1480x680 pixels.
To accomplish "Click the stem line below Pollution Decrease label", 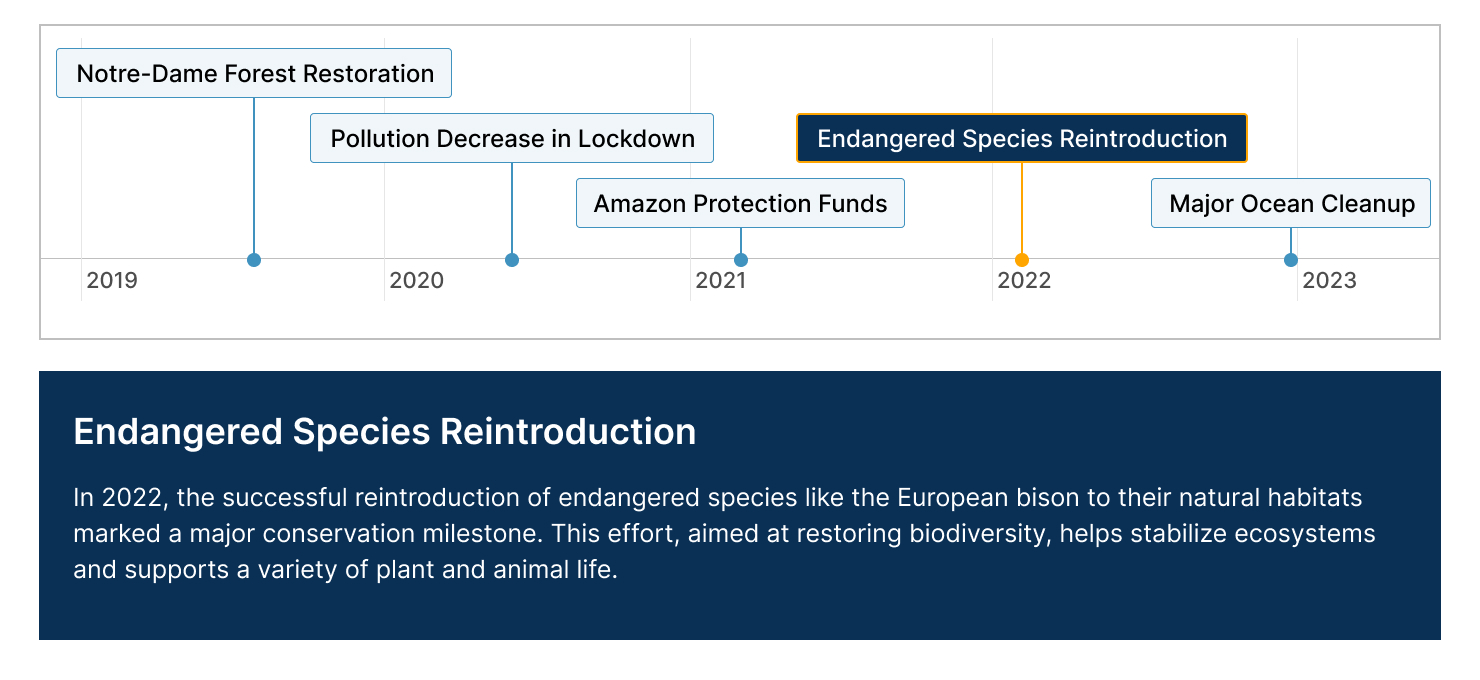I will tap(512, 208).
